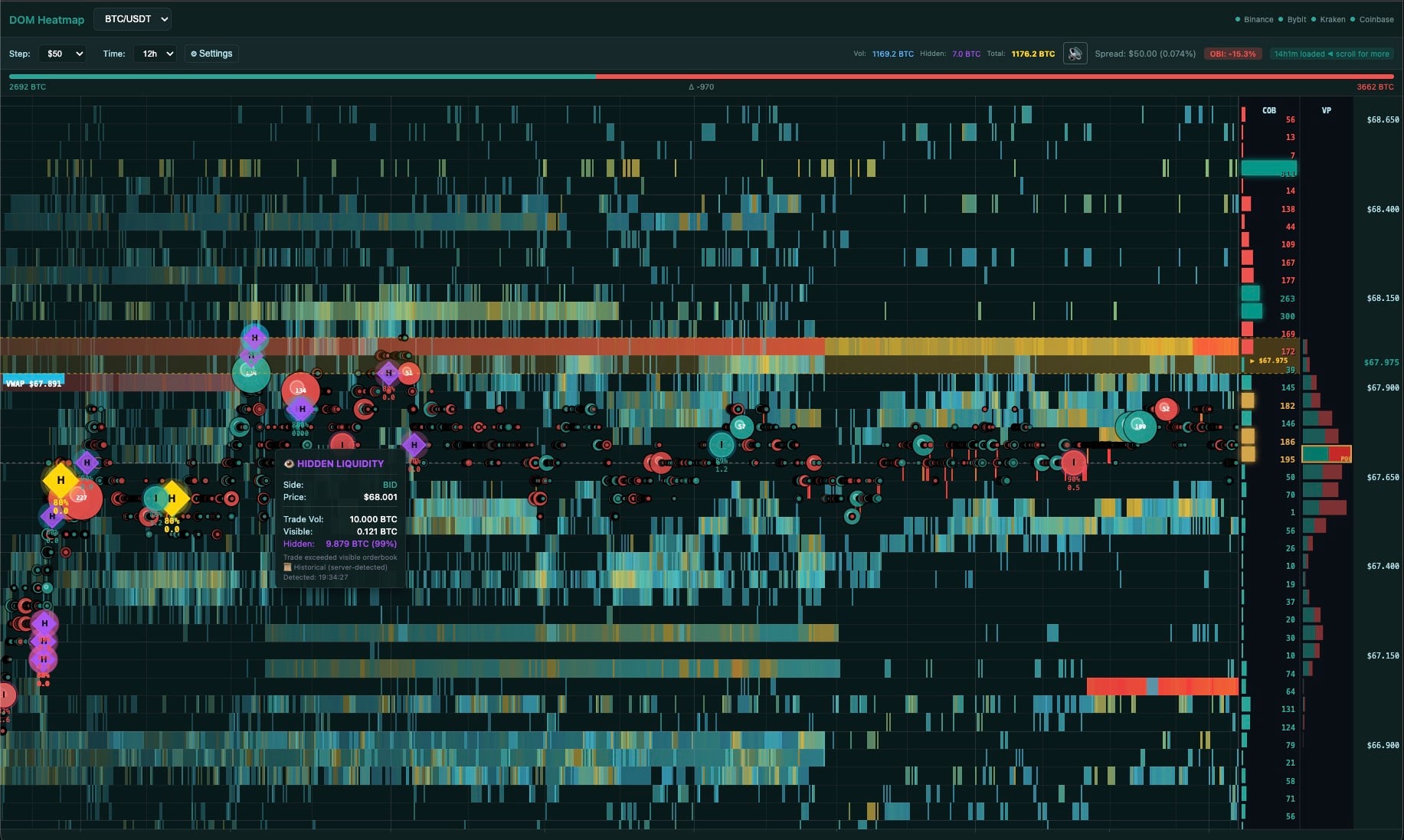
Task: Click the COB value 195
Action: coord(1288,459)
